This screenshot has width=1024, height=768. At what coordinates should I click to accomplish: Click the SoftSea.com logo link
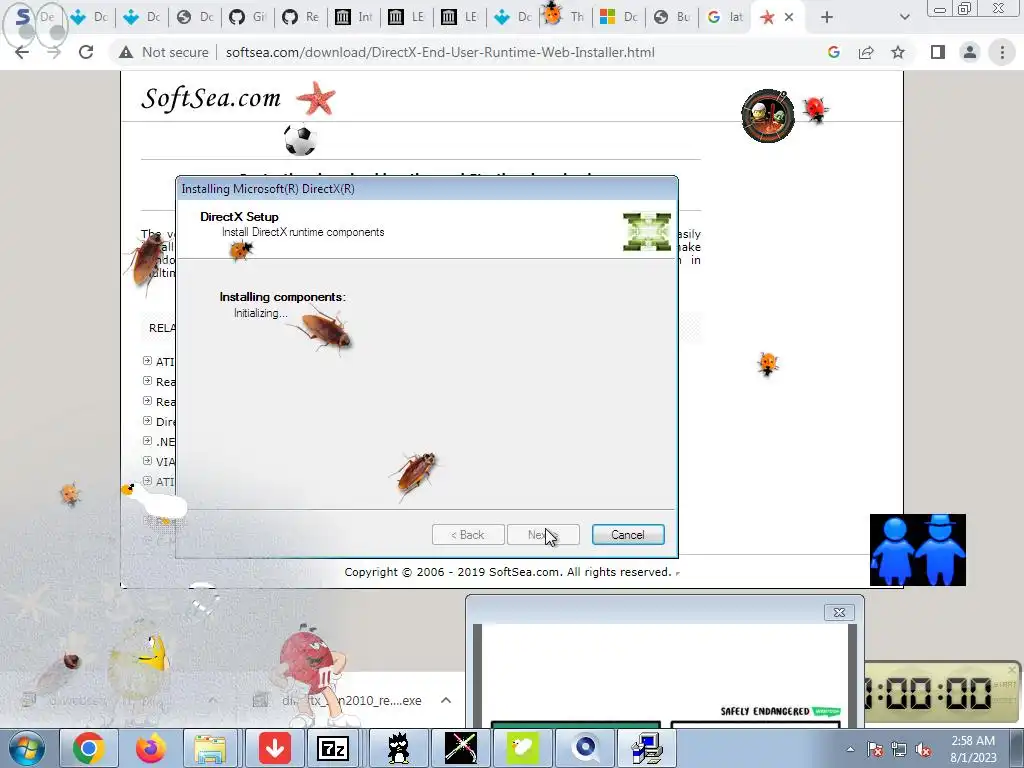point(211,98)
